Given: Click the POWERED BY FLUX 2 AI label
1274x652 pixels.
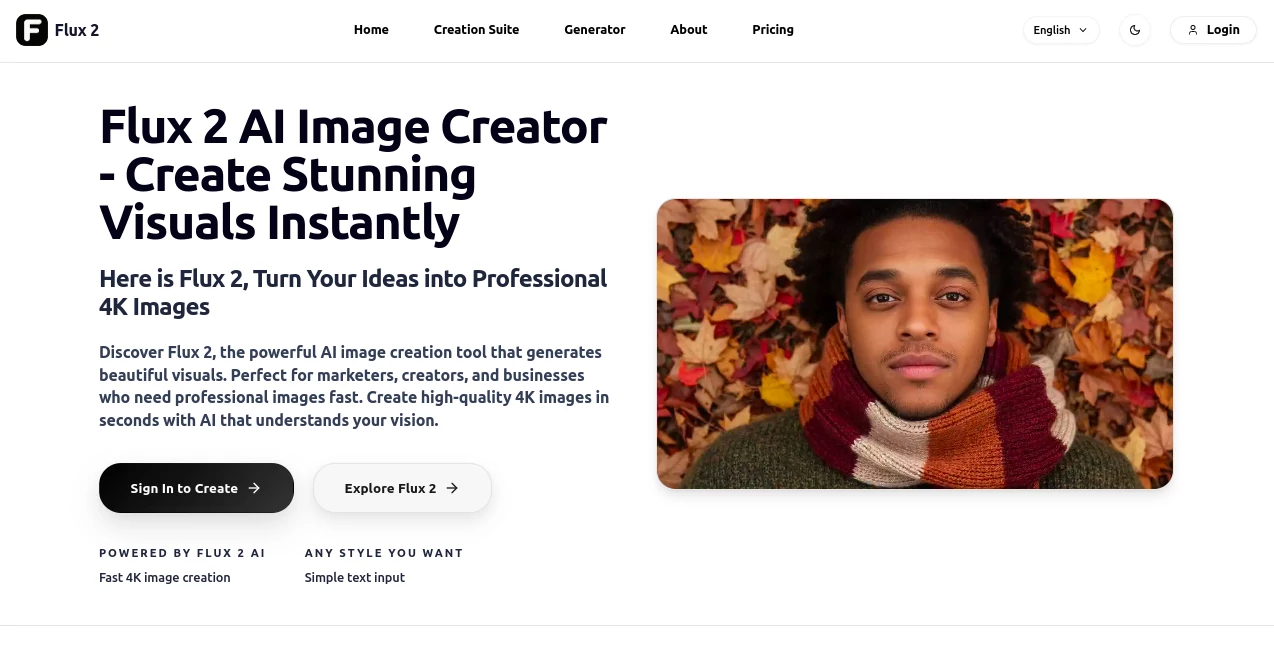Looking at the screenshot, I should 182,553.
